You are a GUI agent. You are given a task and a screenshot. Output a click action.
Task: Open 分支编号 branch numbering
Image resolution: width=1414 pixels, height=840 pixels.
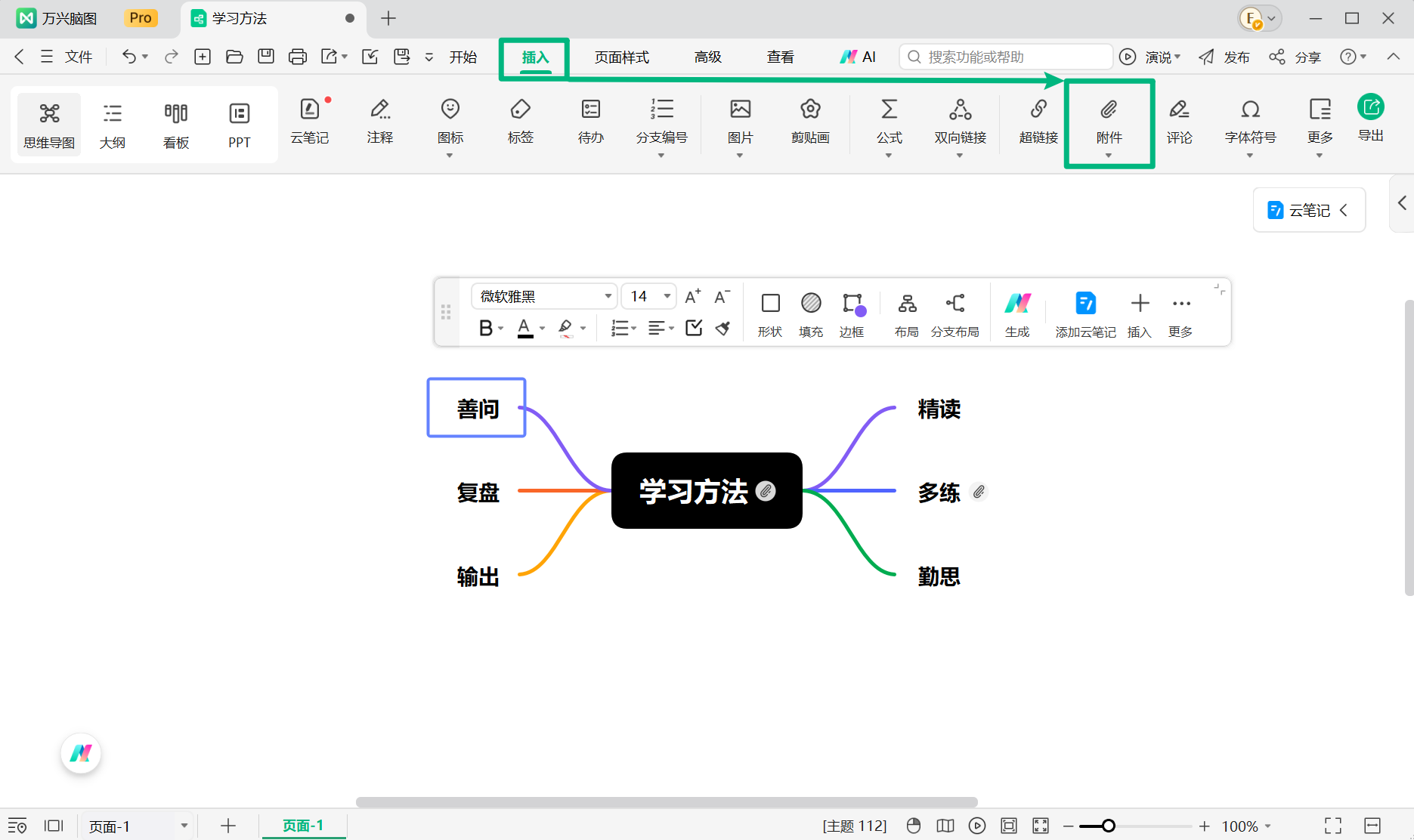pyautogui.click(x=662, y=125)
